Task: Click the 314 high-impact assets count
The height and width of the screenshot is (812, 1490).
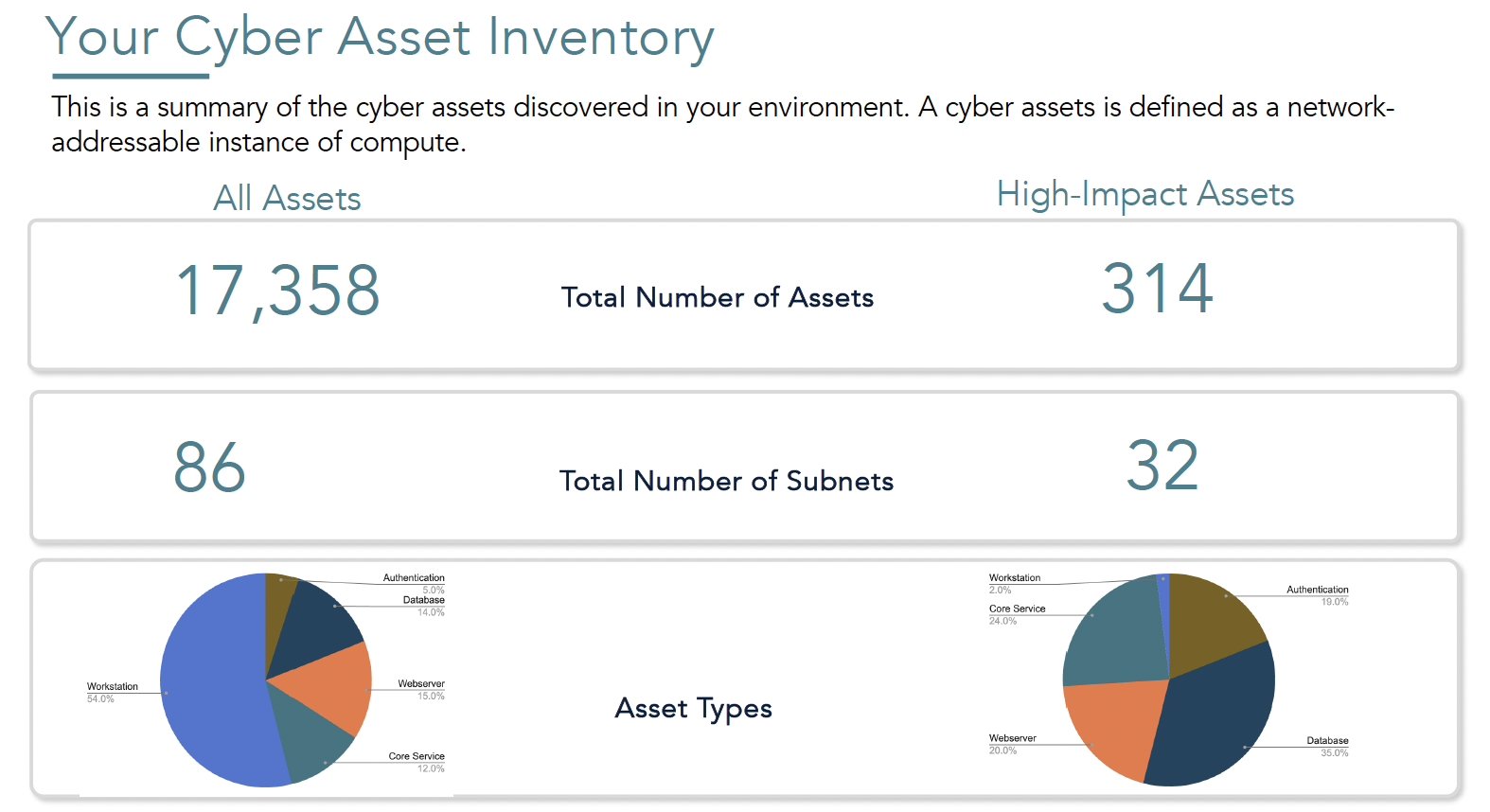Action: point(1157,289)
